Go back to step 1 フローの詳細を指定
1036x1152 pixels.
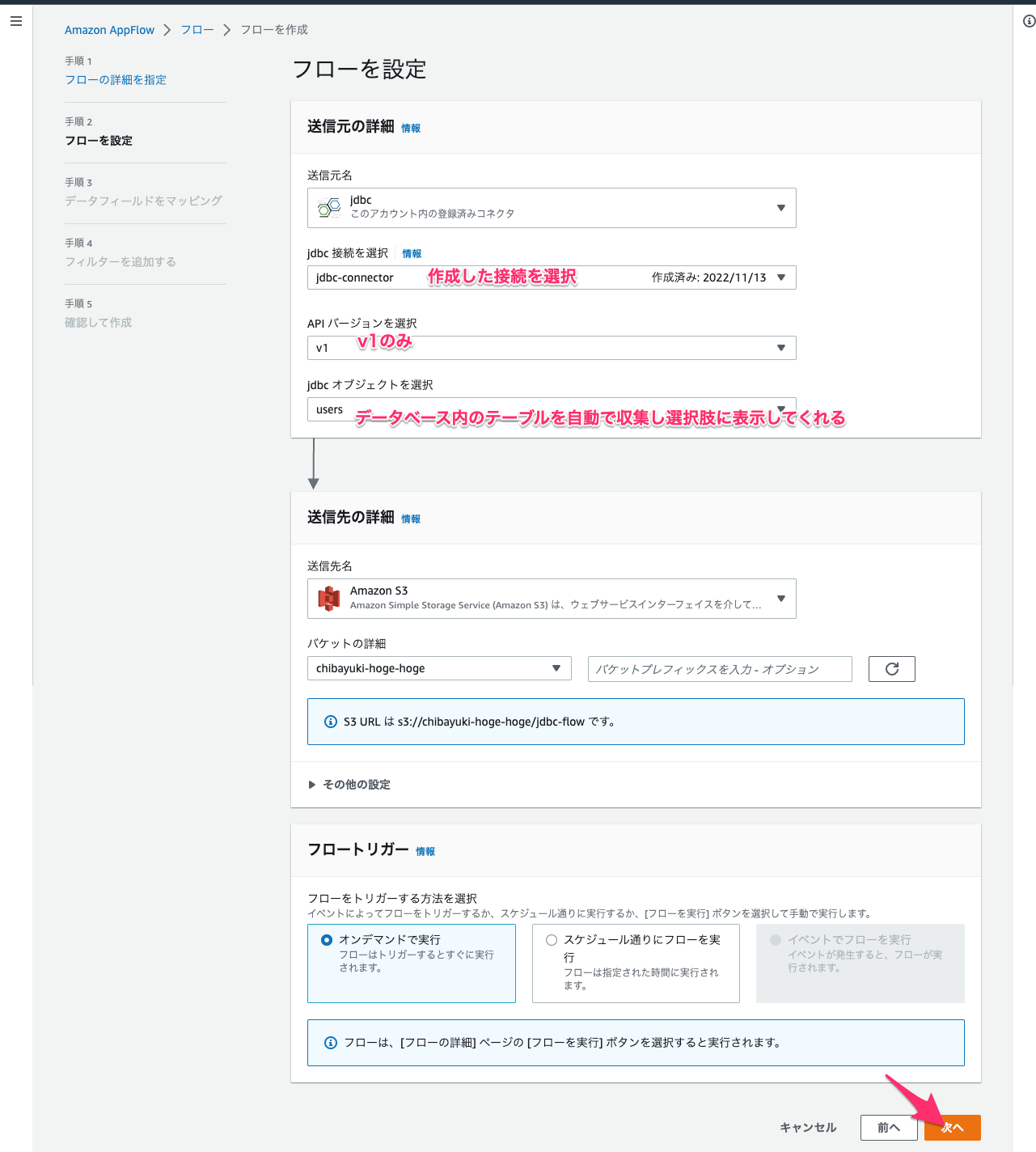[116, 79]
